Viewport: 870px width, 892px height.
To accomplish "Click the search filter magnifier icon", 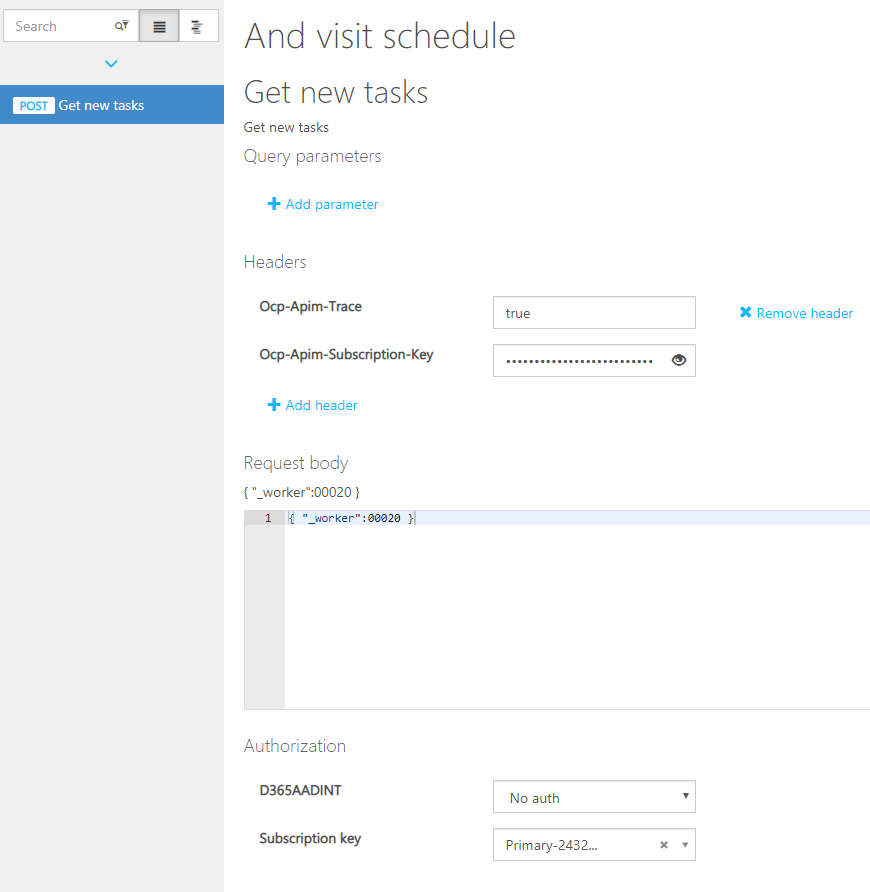I will 121,27.
